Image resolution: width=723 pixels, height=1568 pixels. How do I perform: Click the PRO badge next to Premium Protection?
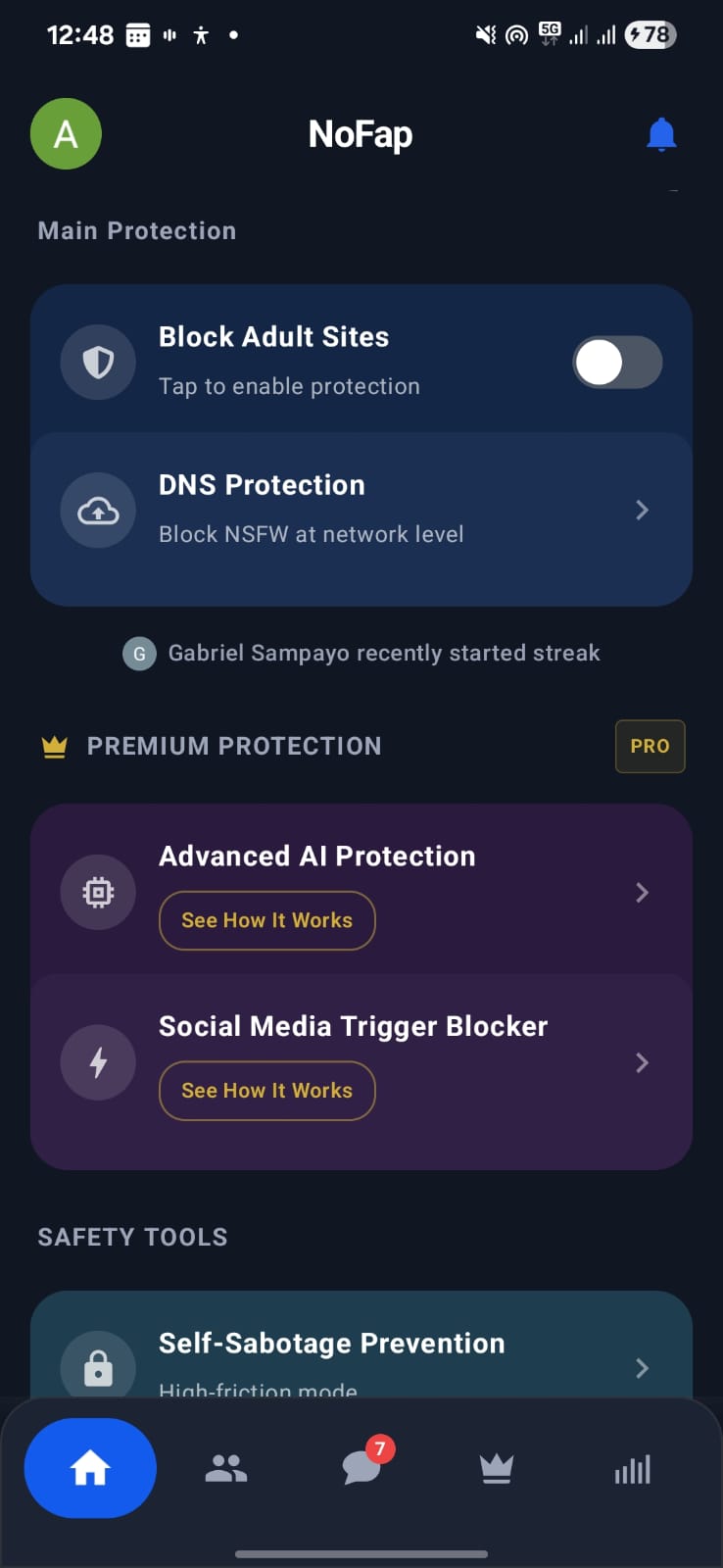tap(650, 746)
